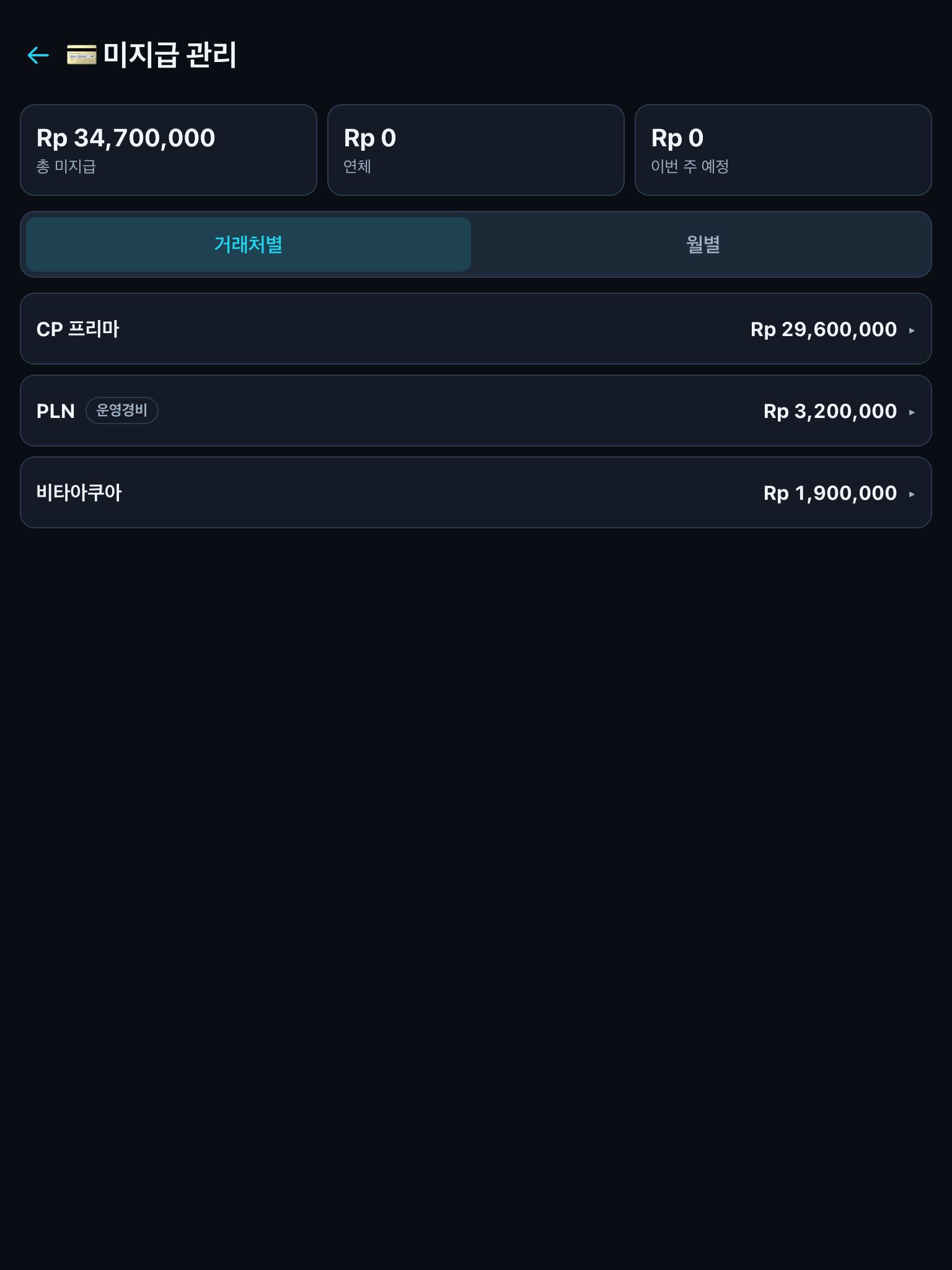Screen dimensions: 952x1270
Task: Click the 이번 주 예정 label text
Action: coord(690,166)
